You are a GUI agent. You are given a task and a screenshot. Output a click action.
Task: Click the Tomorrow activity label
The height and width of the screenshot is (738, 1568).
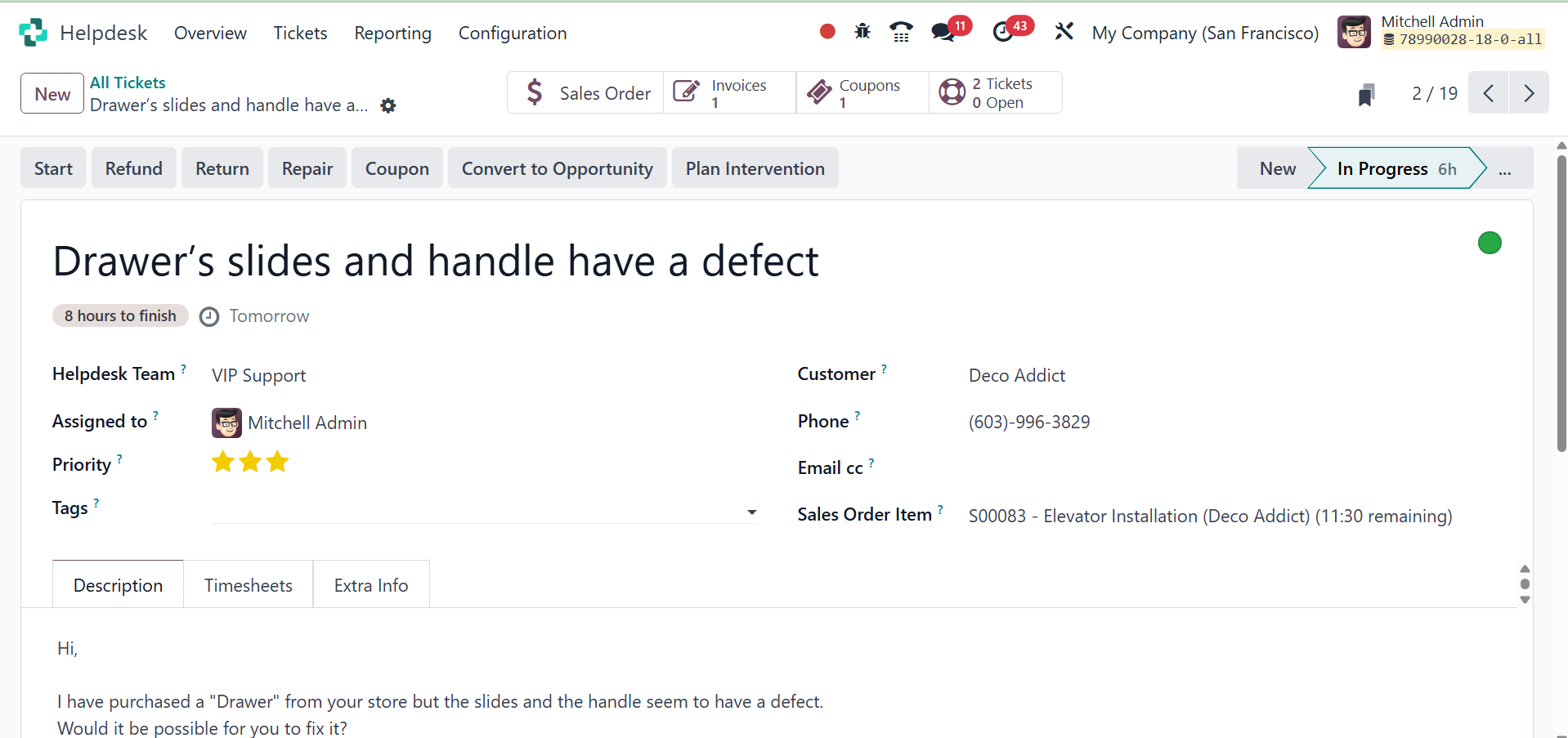(x=269, y=316)
